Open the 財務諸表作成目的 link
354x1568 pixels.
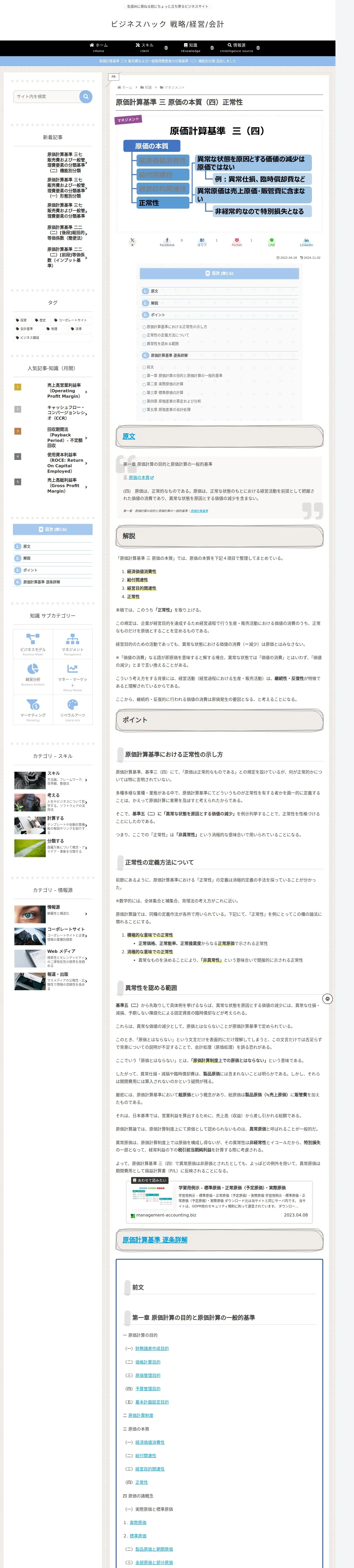pos(152,1348)
